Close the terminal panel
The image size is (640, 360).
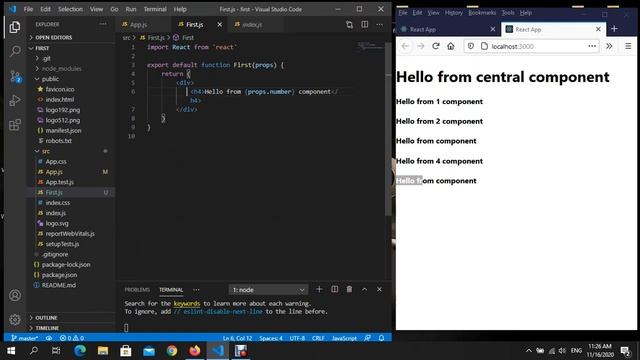click(380, 289)
